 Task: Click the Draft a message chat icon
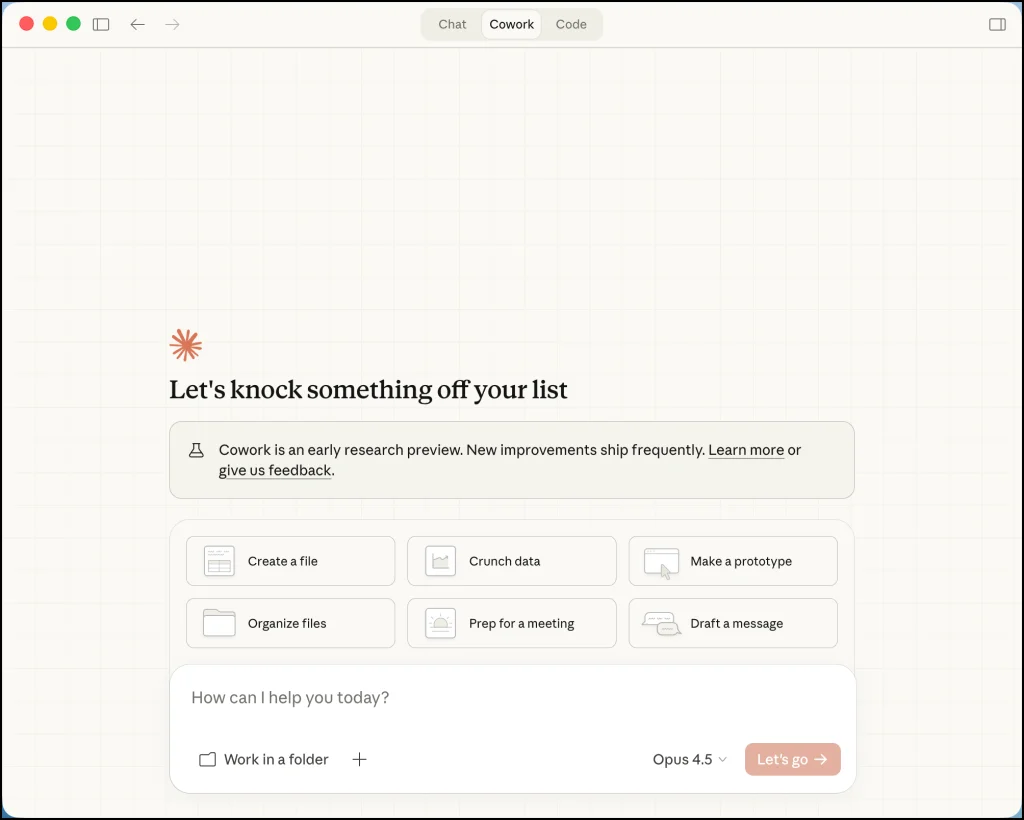pos(661,623)
